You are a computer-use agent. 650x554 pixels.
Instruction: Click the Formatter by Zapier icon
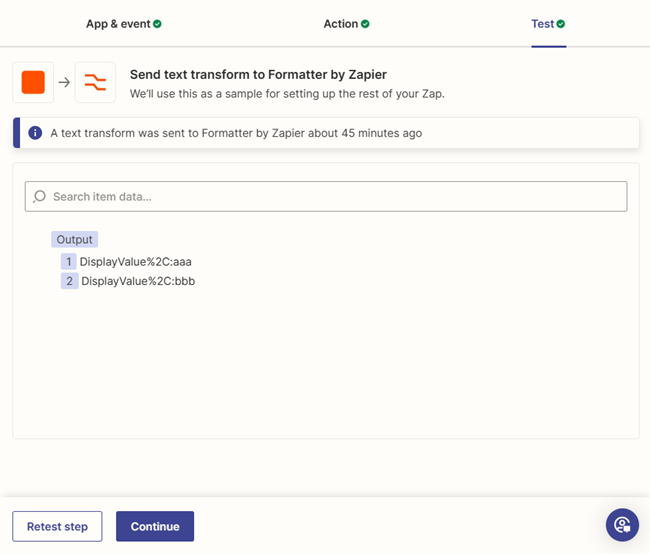95,82
